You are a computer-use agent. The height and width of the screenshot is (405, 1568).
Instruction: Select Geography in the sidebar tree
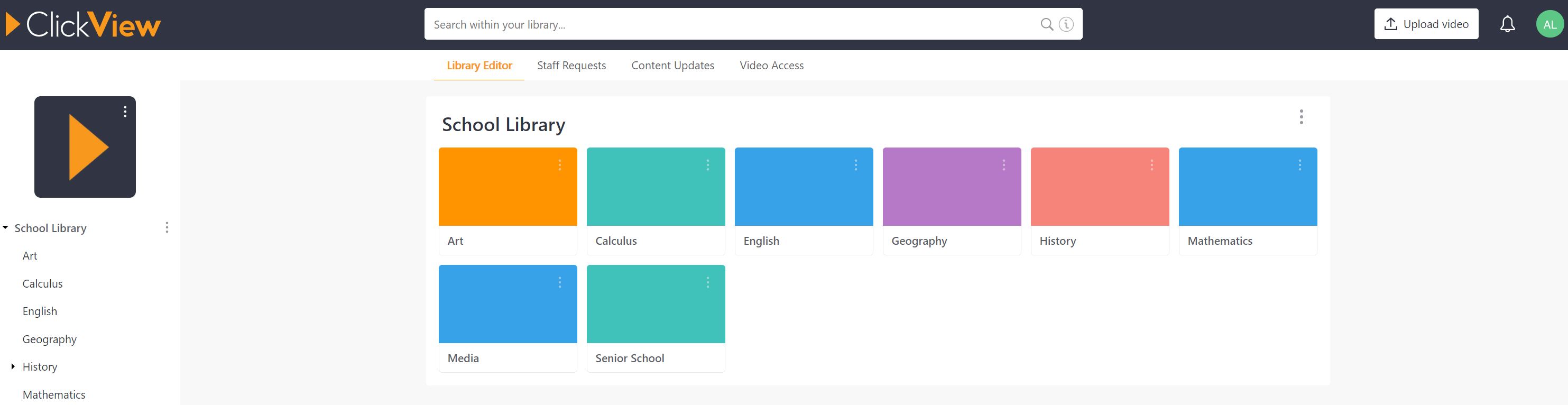pos(49,339)
